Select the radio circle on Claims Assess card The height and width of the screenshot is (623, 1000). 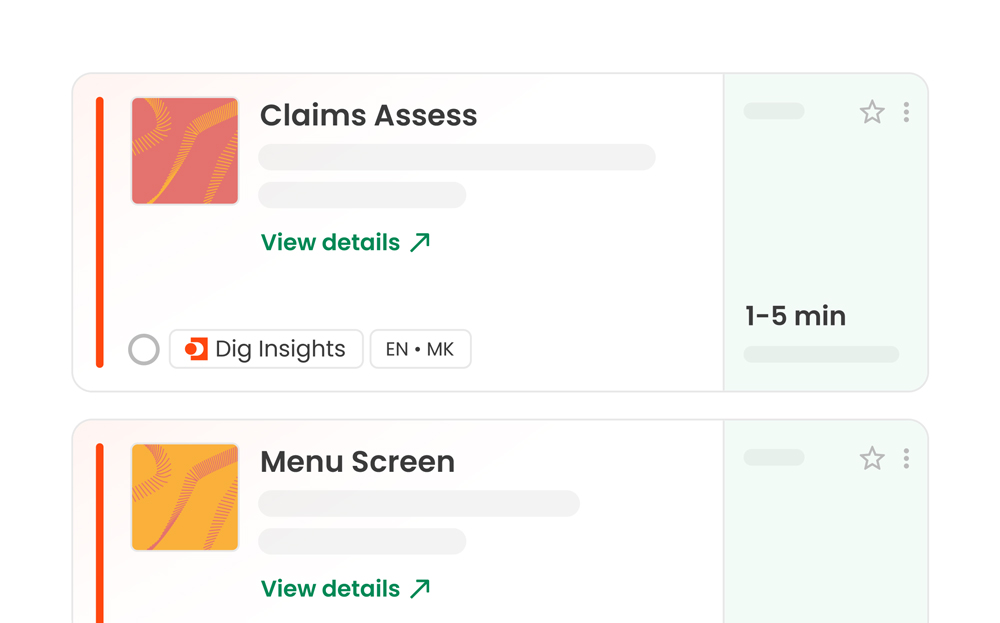point(144,349)
